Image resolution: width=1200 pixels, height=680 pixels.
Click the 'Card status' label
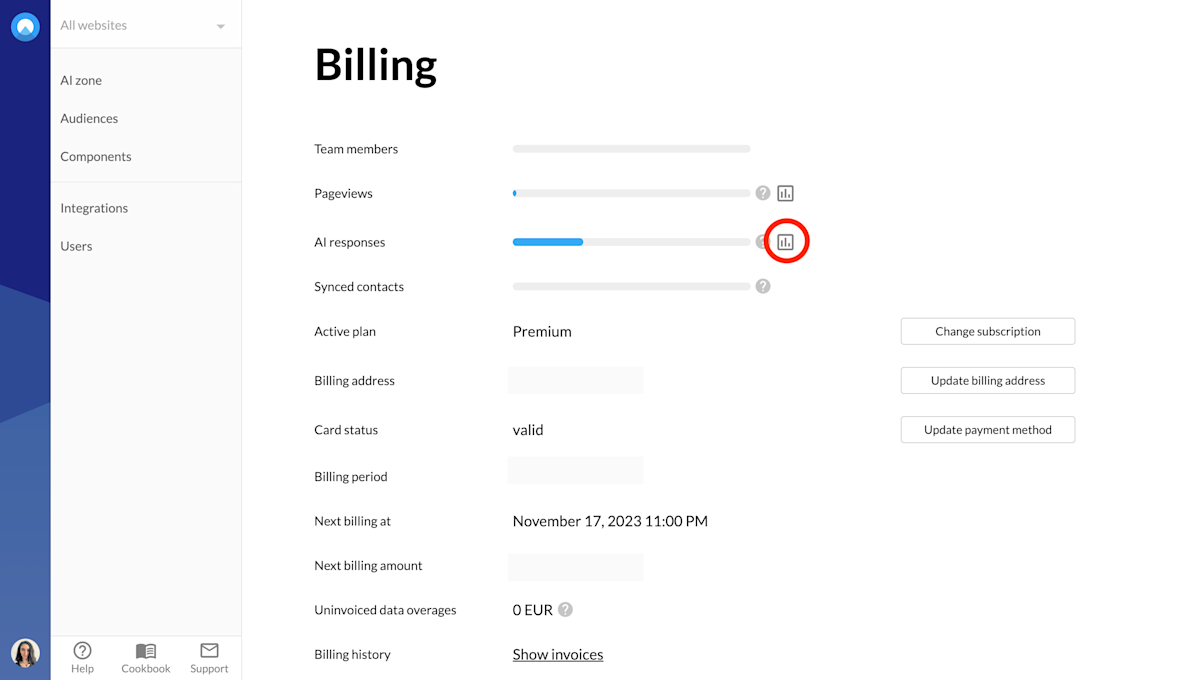[346, 430]
